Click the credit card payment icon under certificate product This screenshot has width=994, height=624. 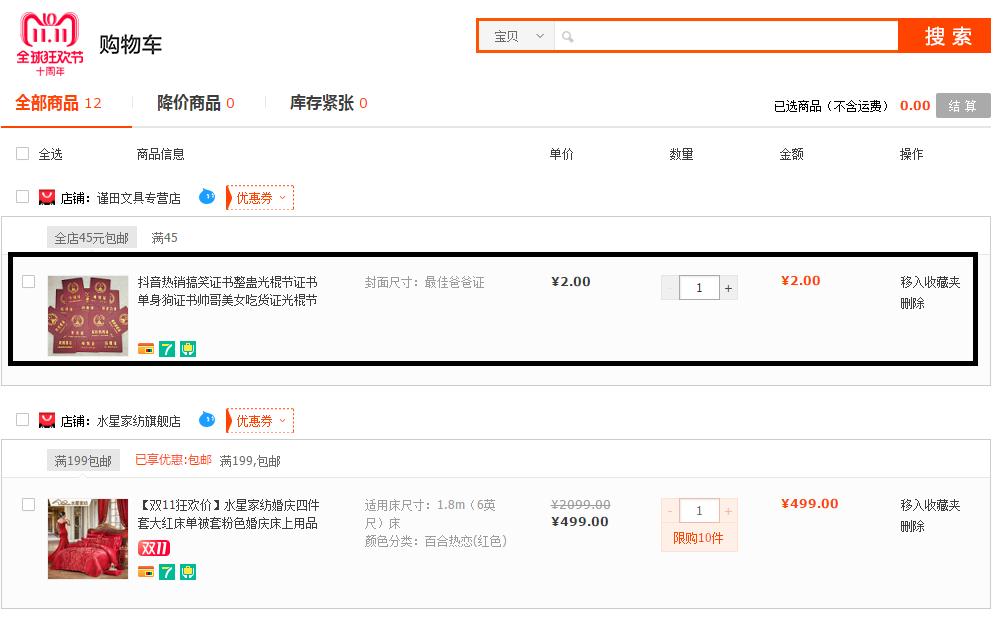point(148,349)
